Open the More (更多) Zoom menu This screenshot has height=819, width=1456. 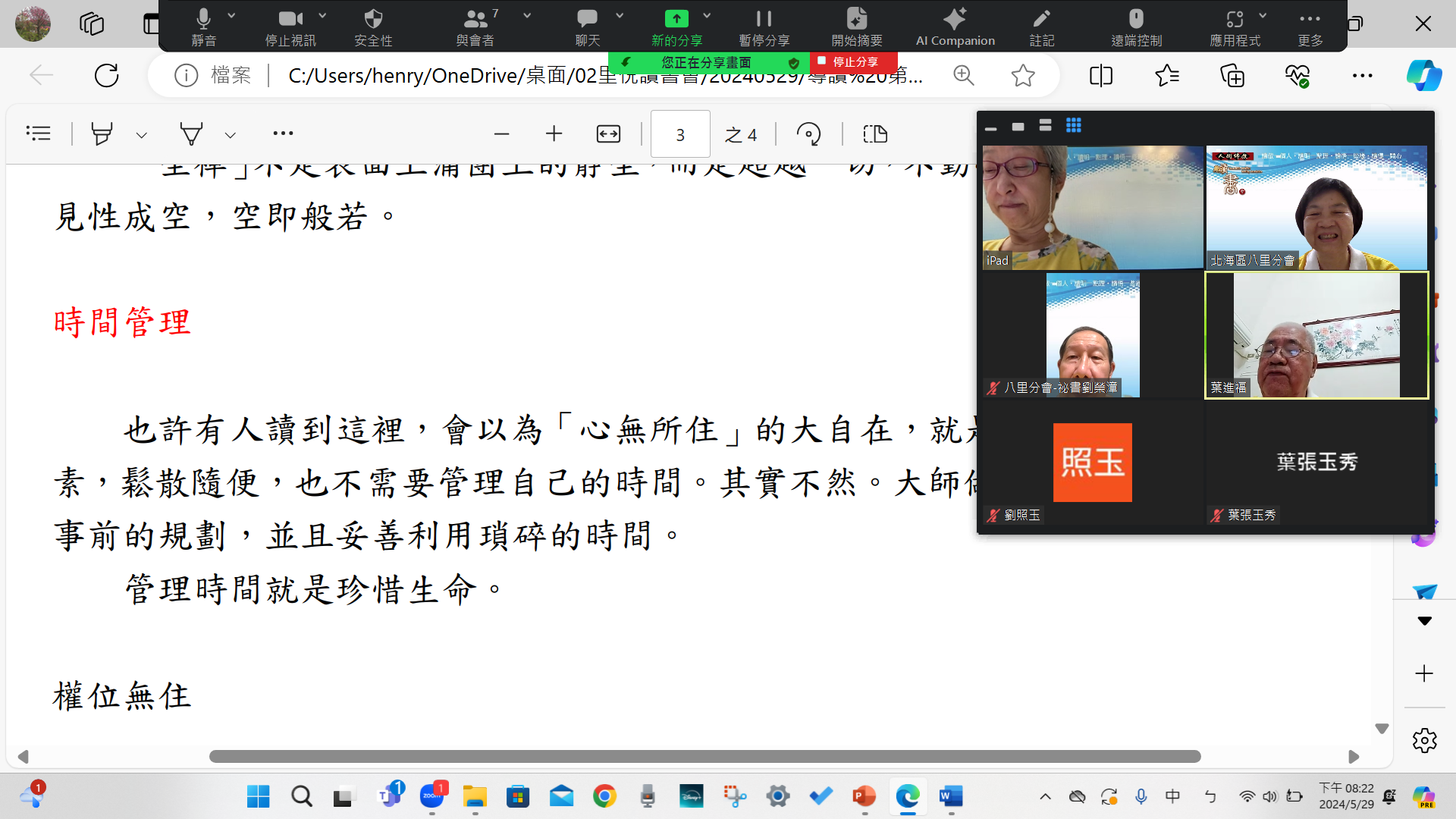1310,27
